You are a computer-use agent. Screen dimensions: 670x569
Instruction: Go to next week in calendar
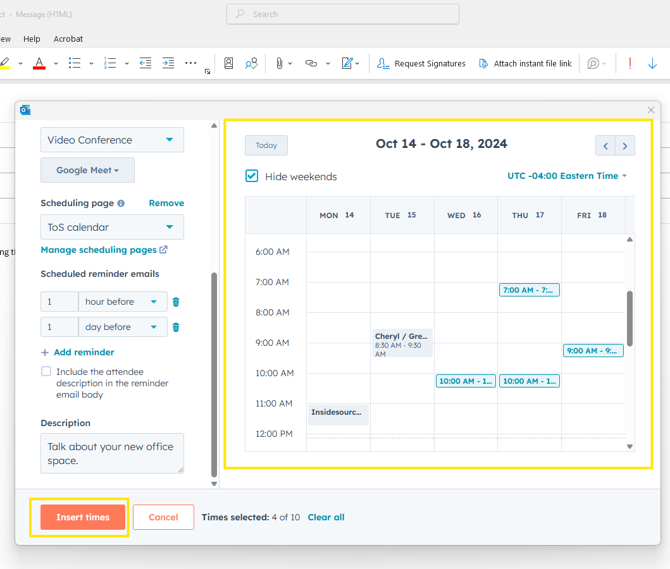point(625,146)
